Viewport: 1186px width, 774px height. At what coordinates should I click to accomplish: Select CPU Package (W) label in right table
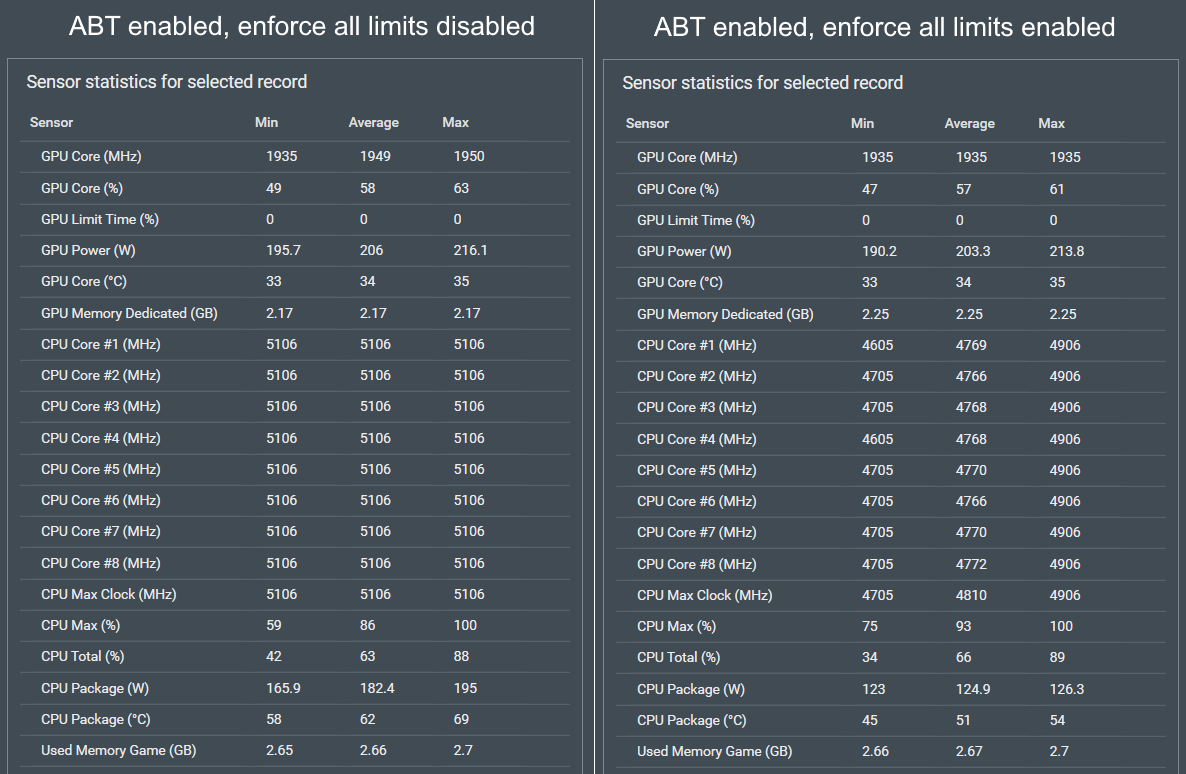[691, 689]
